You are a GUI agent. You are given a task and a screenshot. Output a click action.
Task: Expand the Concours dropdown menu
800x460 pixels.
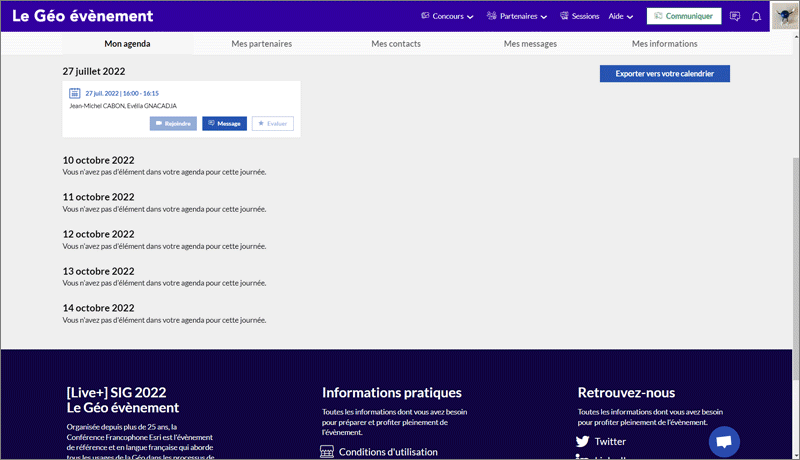[447, 16]
